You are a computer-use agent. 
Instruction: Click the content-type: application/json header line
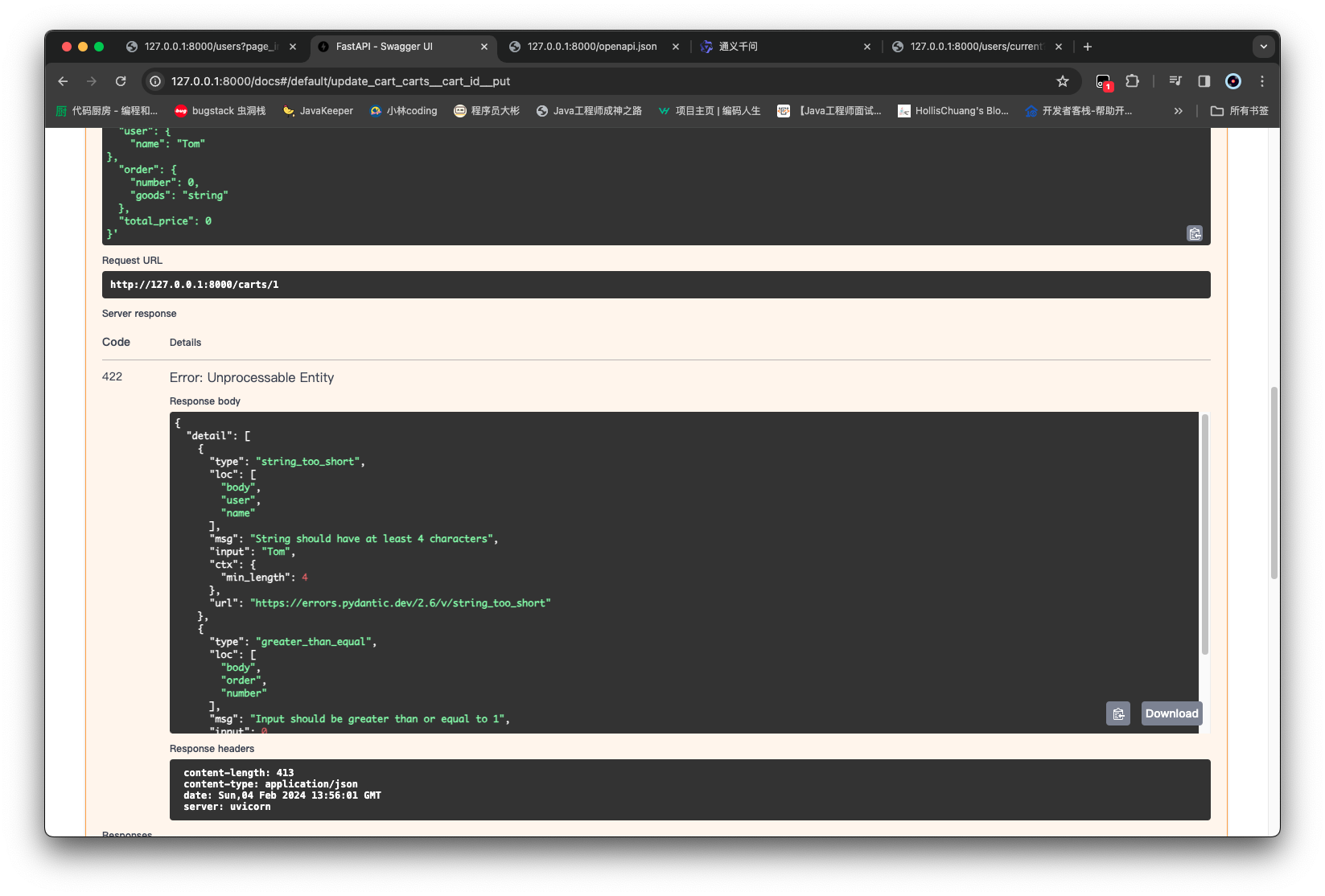(270, 784)
